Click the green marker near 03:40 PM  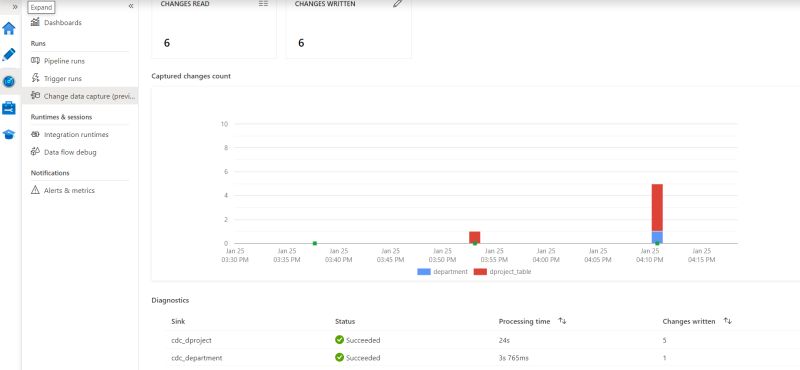pos(315,243)
